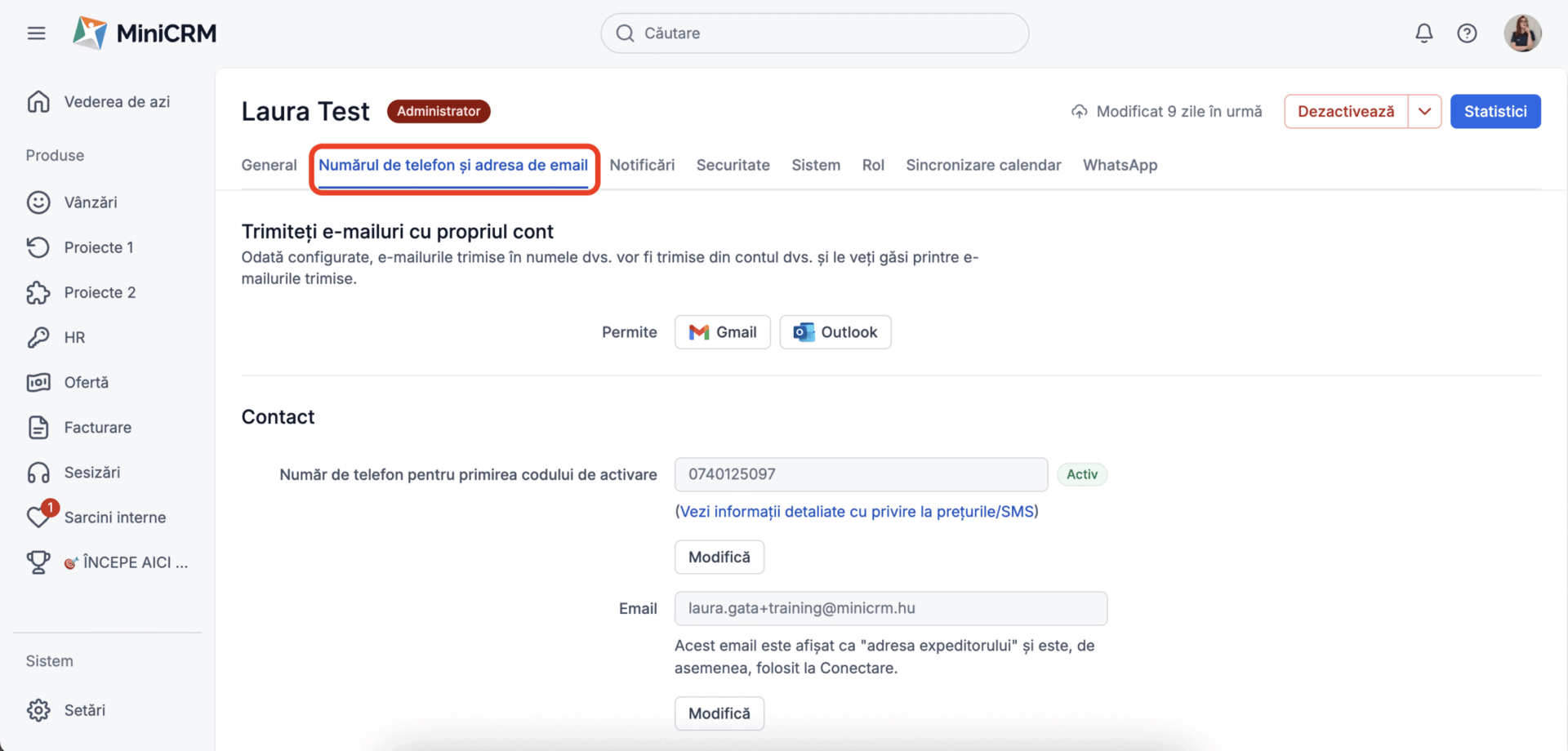Click Modifică under the phone number
Screen dimensions: 1568x751
click(x=719, y=557)
